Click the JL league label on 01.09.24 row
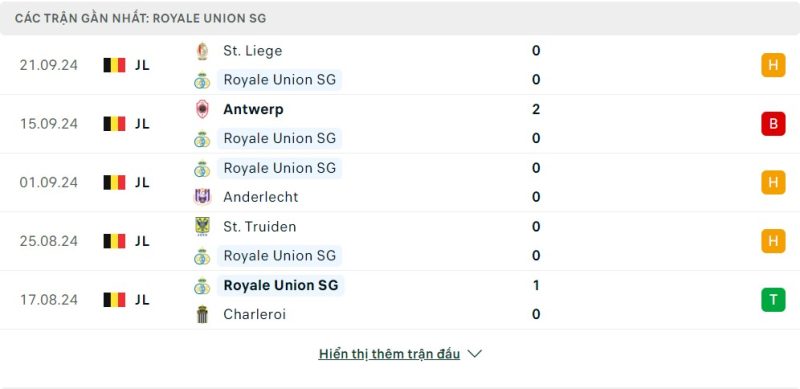The width and height of the screenshot is (800, 389). (x=142, y=183)
